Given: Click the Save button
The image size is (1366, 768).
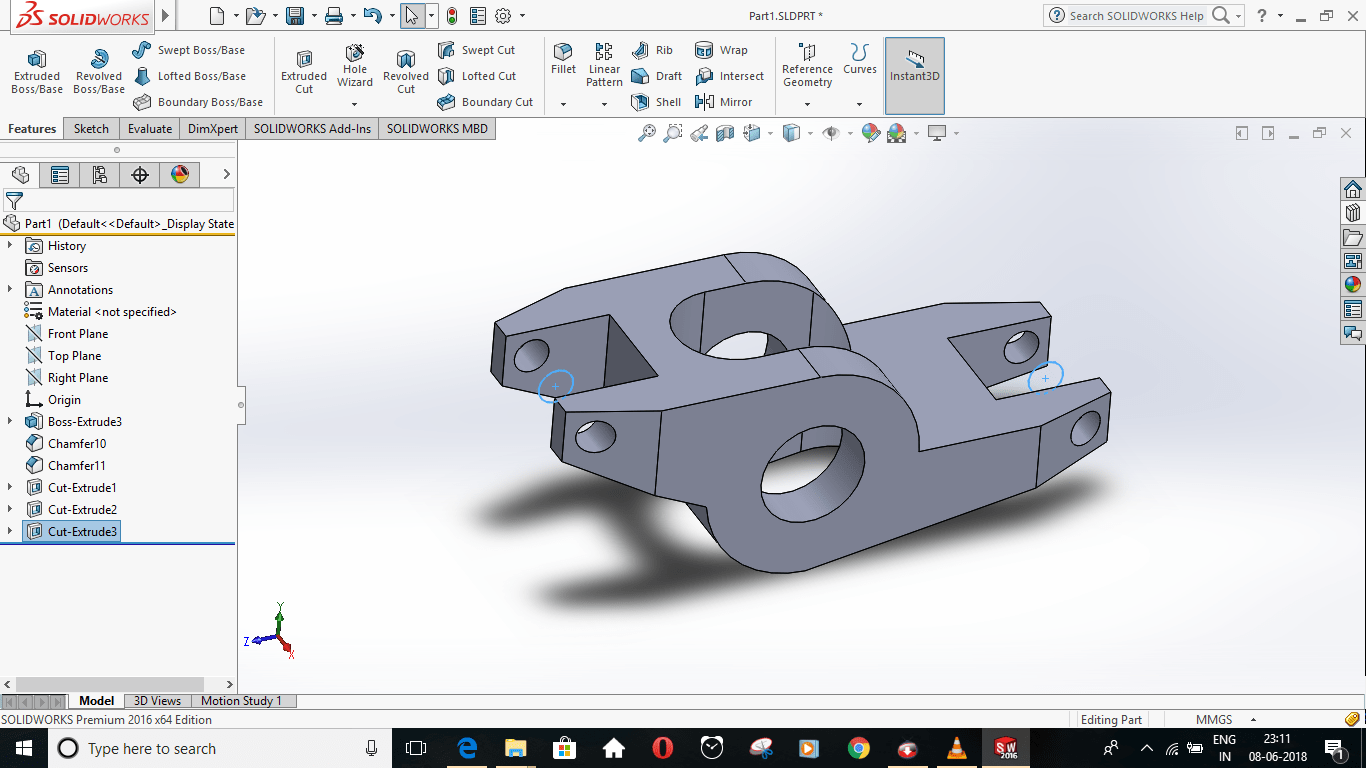Looking at the screenshot, I should pyautogui.click(x=293, y=15).
